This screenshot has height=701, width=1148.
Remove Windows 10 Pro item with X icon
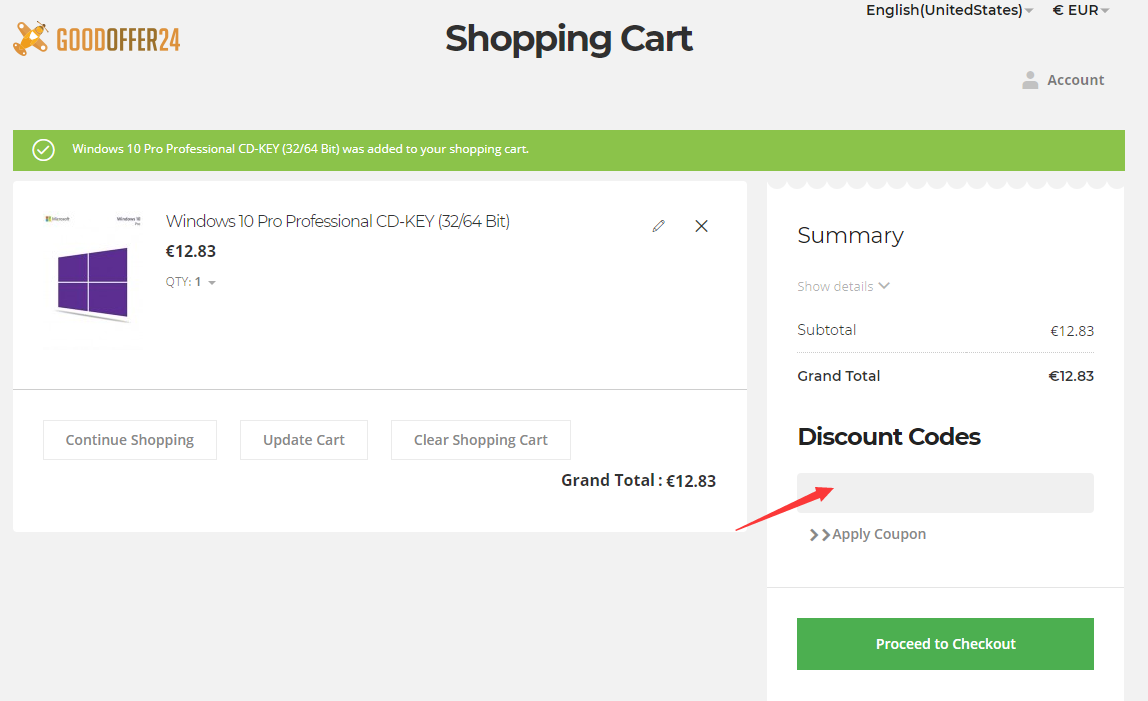[701, 226]
